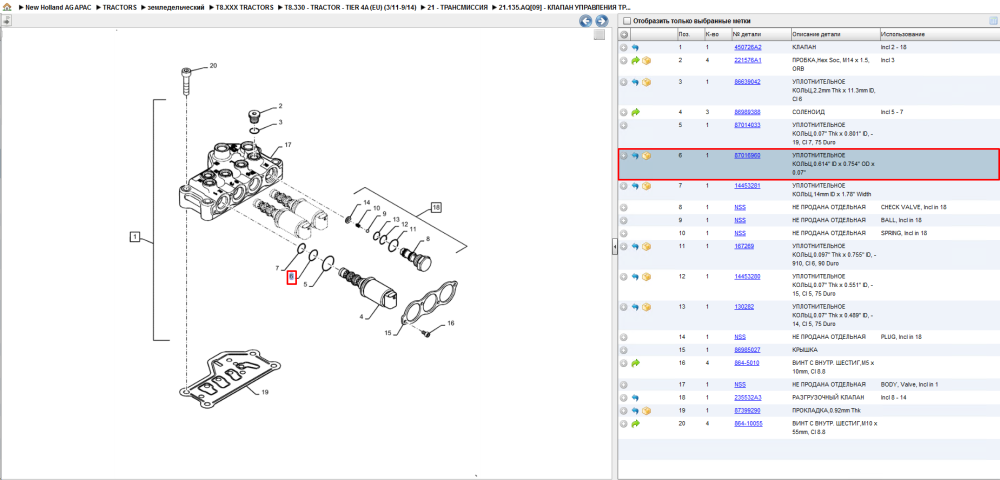Select 'PLUG, Incl in 18' usage cell

(x=901, y=337)
